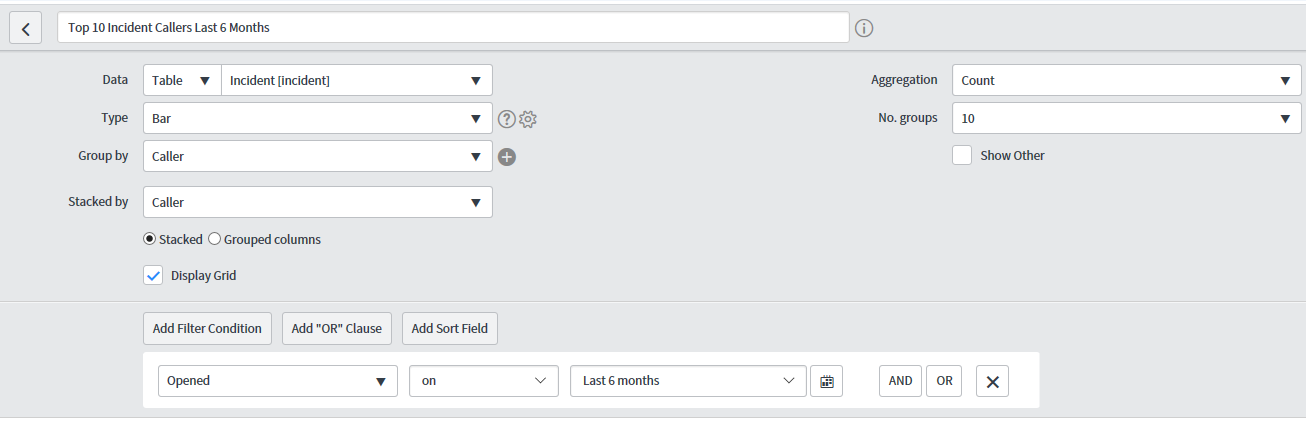Open the Type Bar dropdown
This screenshot has height=421, width=1306.
pyautogui.click(x=318, y=118)
